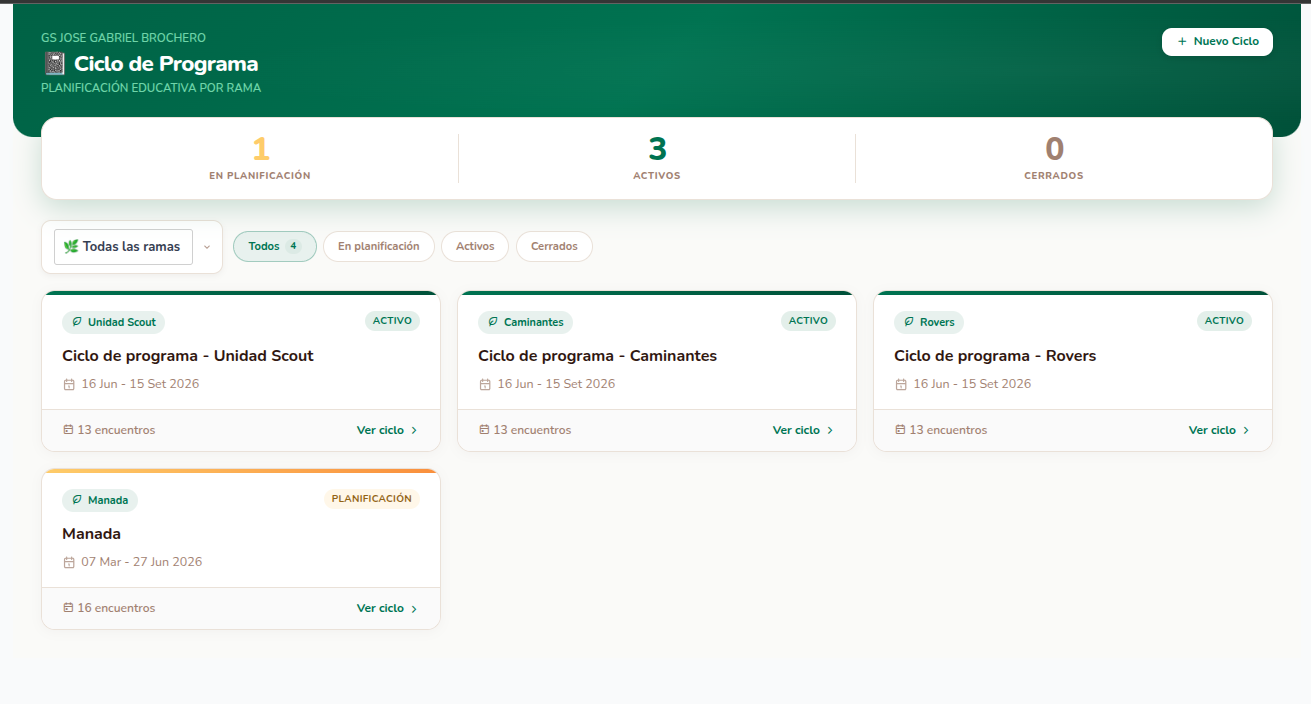Screen dimensions: 1311x704
Task: Click the leaf icon in Caminantes badge
Action: click(493, 322)
